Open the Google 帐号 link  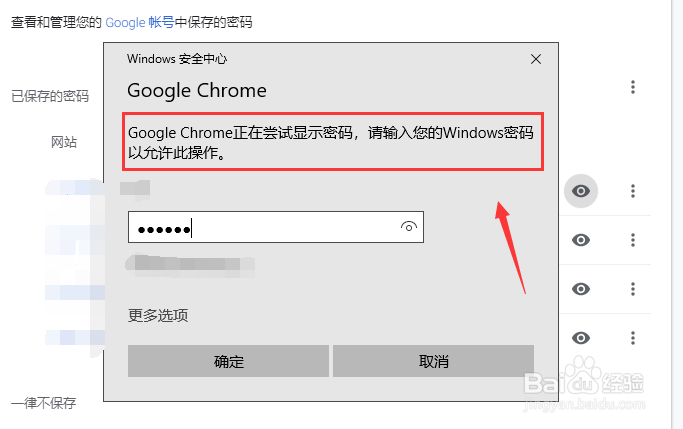[140, 22]
